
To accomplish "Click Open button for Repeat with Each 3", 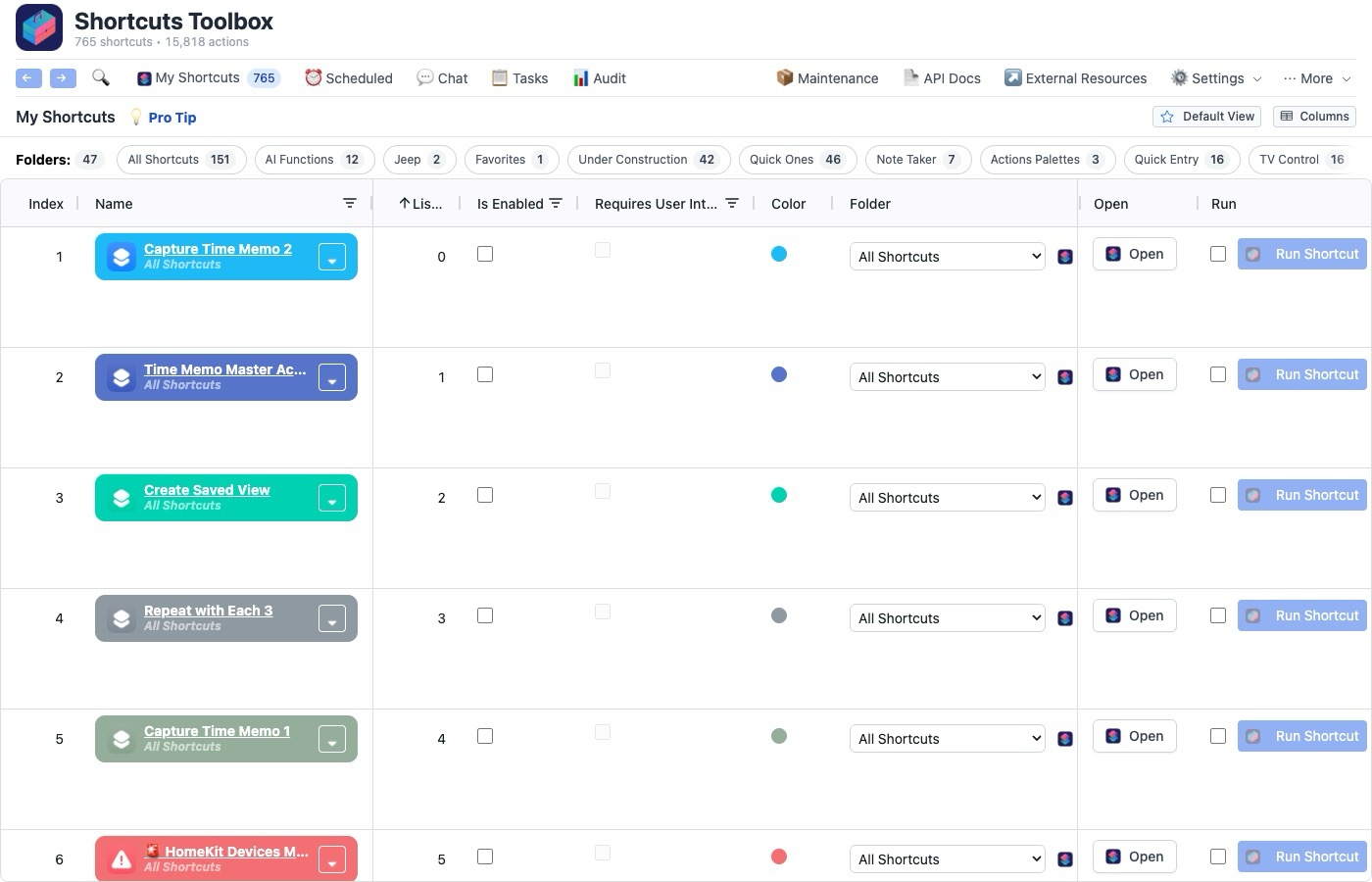I will 1135,615.
